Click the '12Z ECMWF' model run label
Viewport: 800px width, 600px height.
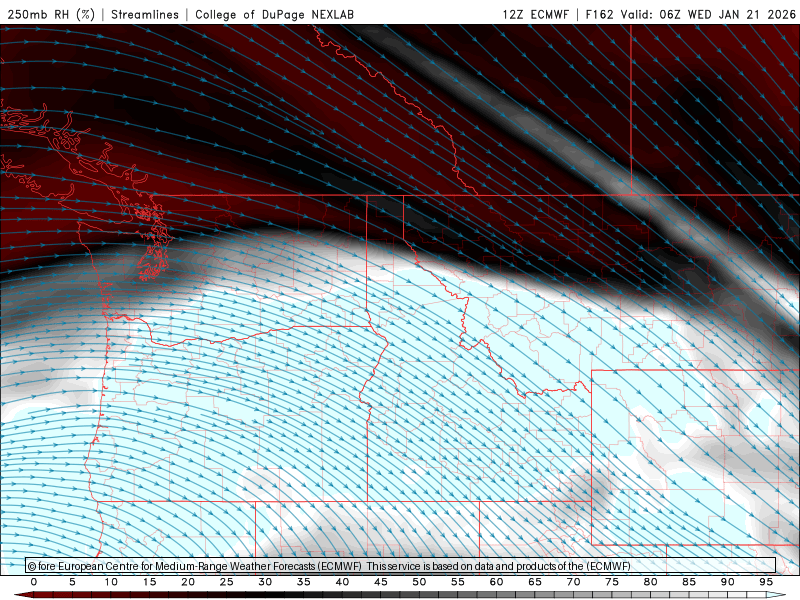(x=536, y=14)
